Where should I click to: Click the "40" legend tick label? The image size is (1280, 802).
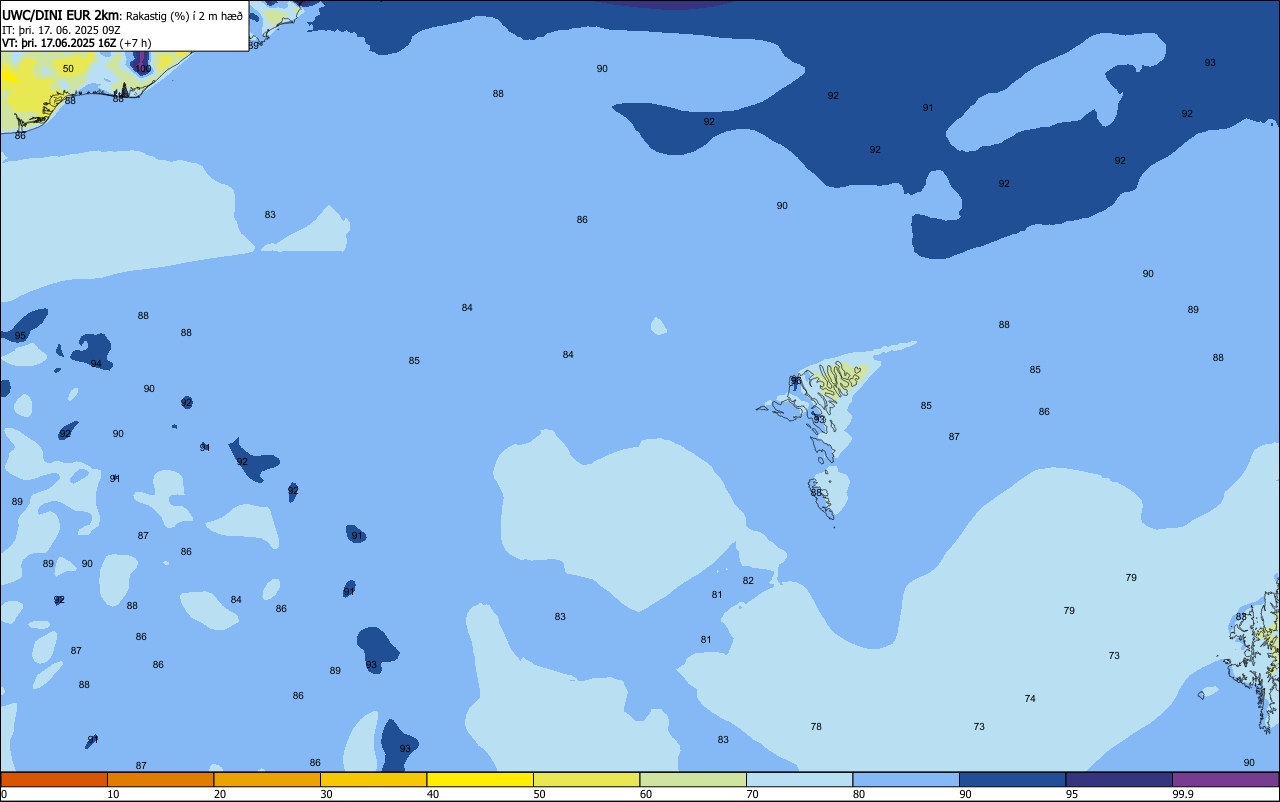pyautogui.click(x=433, y=794)
